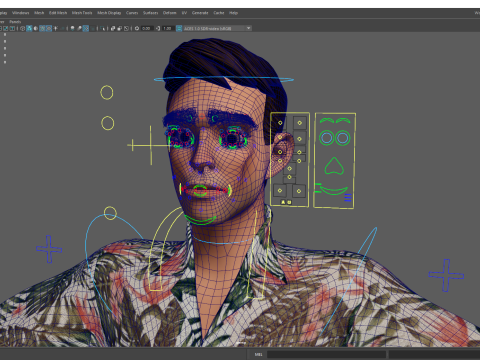Toggle textured display in viewport toolbar
This screenshot has width=480, height=360.
point(49,28)
